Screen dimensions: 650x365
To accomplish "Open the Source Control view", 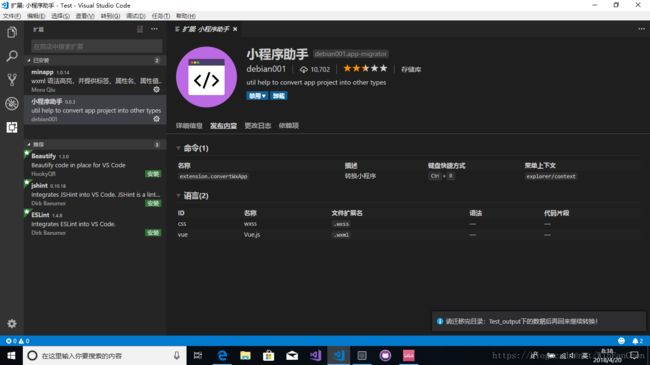I will (12, 80).
